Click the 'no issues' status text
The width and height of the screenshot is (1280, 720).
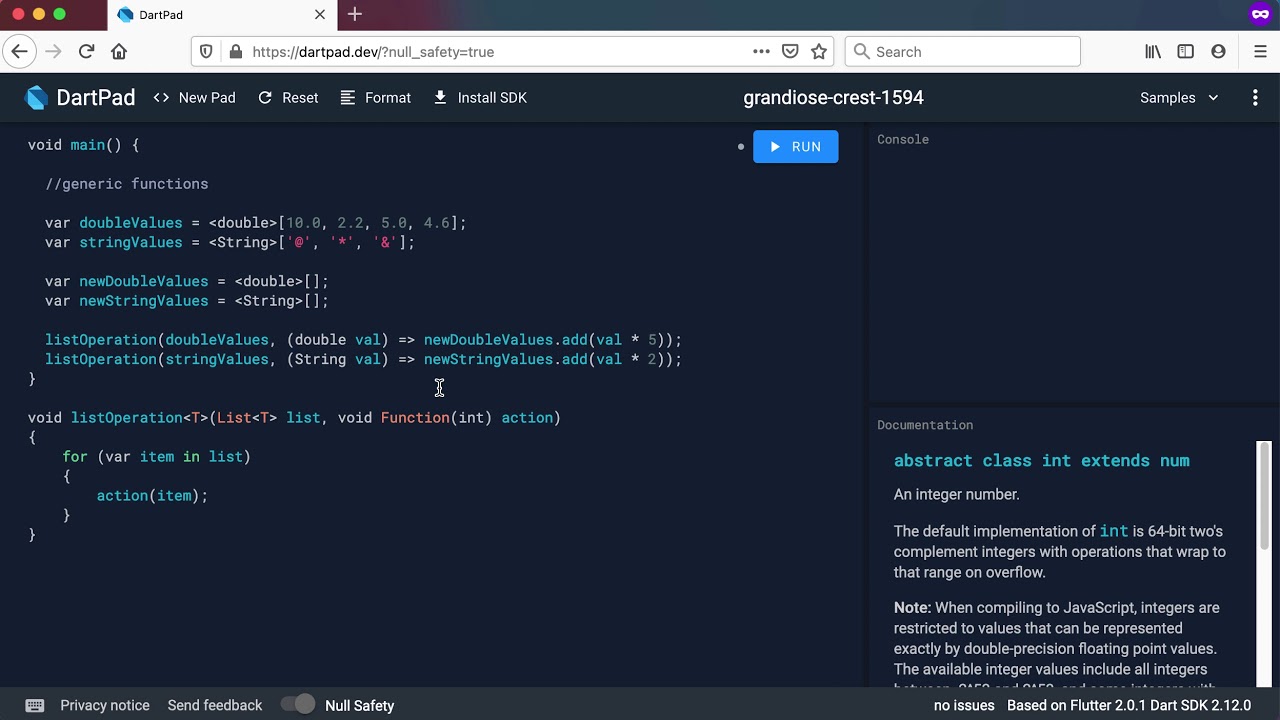(x=964, y=705)
